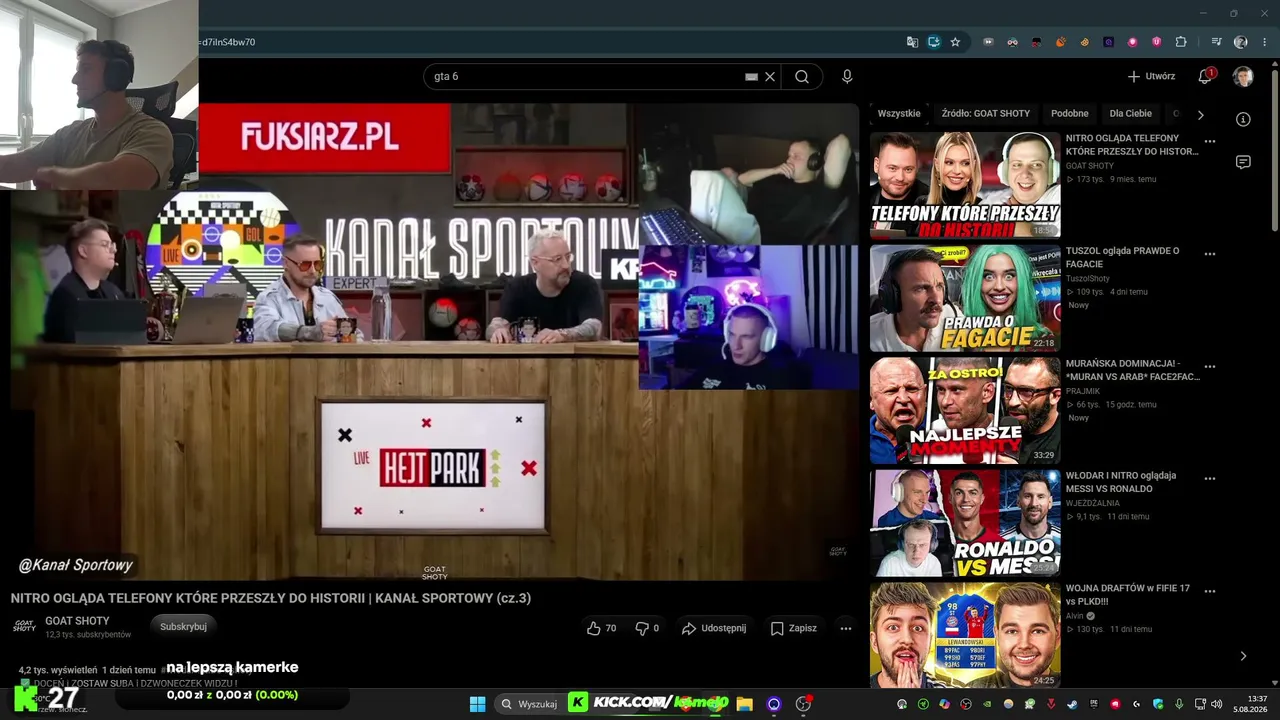Select the 'Źródło: GOAT SHOTY' chip
Screen dimensions: 1280x720
pyautogui.click(x=986, y=114)
